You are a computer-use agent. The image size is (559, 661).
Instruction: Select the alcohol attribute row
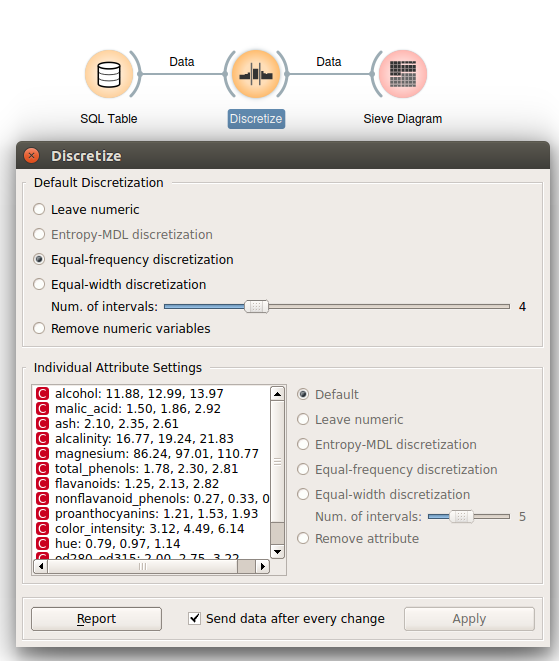point(151,393)
